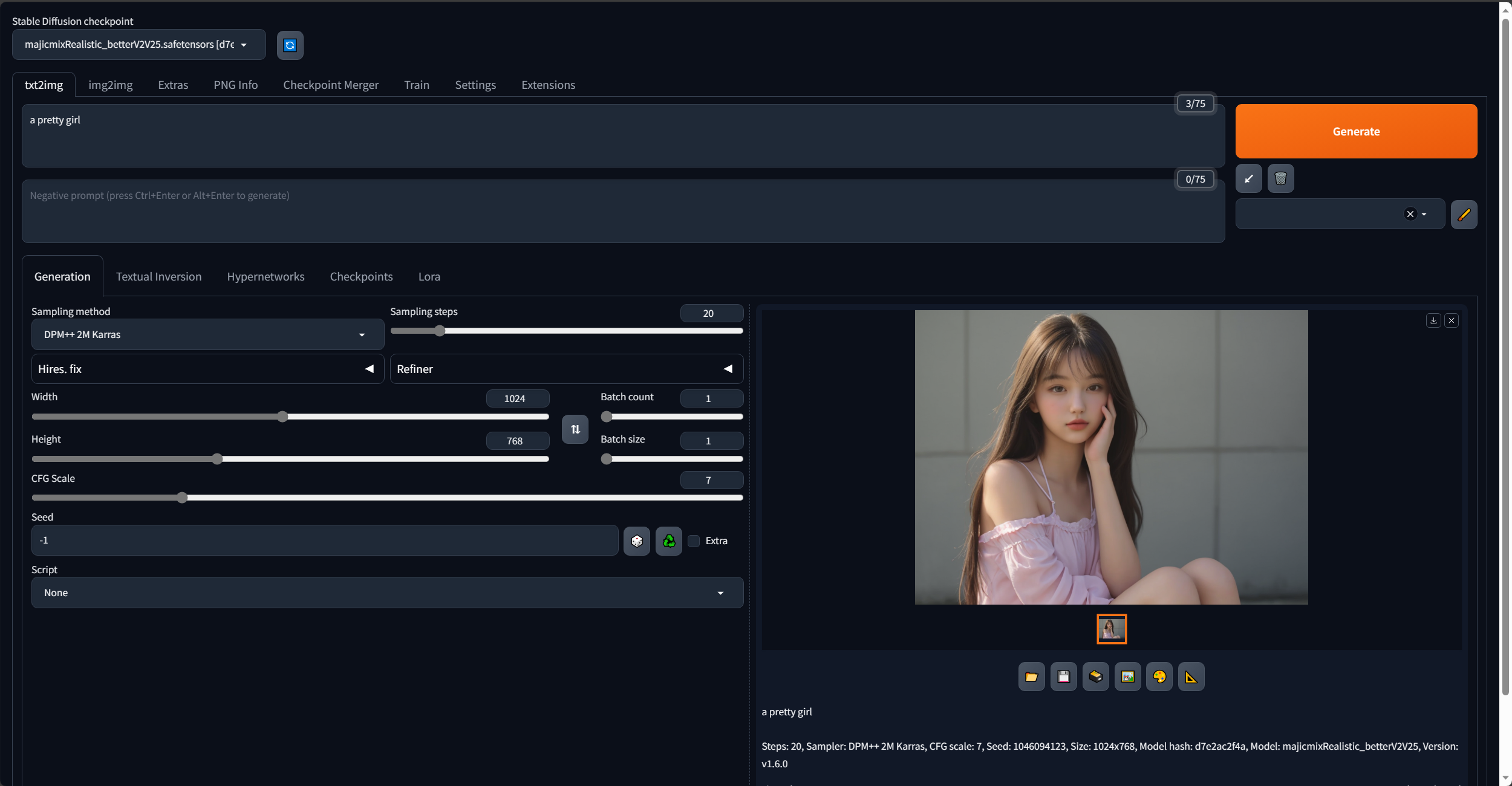Click the floppy disk save image icon
Viewport: 1512px width, 786px height.
pos(1063,677)
